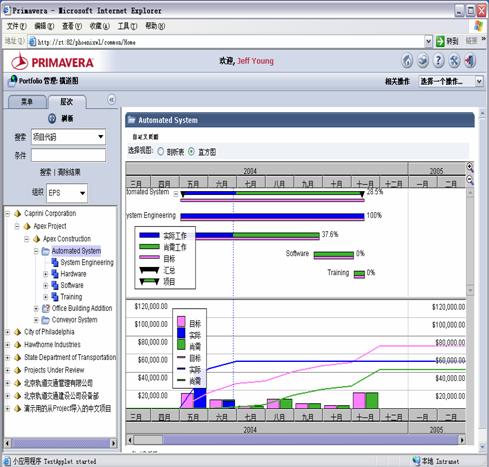This screenshot has height=467, width=489.
Task: Open the search-by project code dropdown
Action: [69, 137]
